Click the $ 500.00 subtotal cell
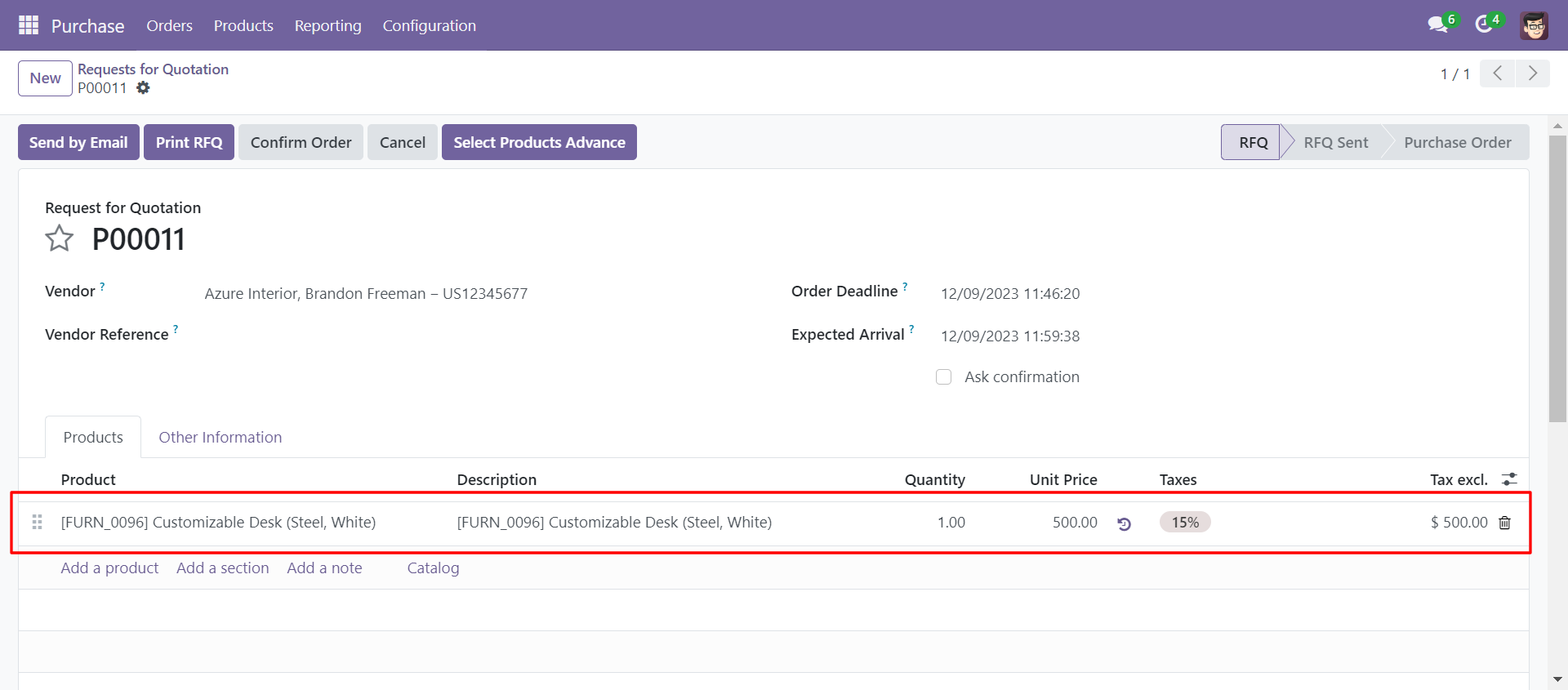 1459,522
